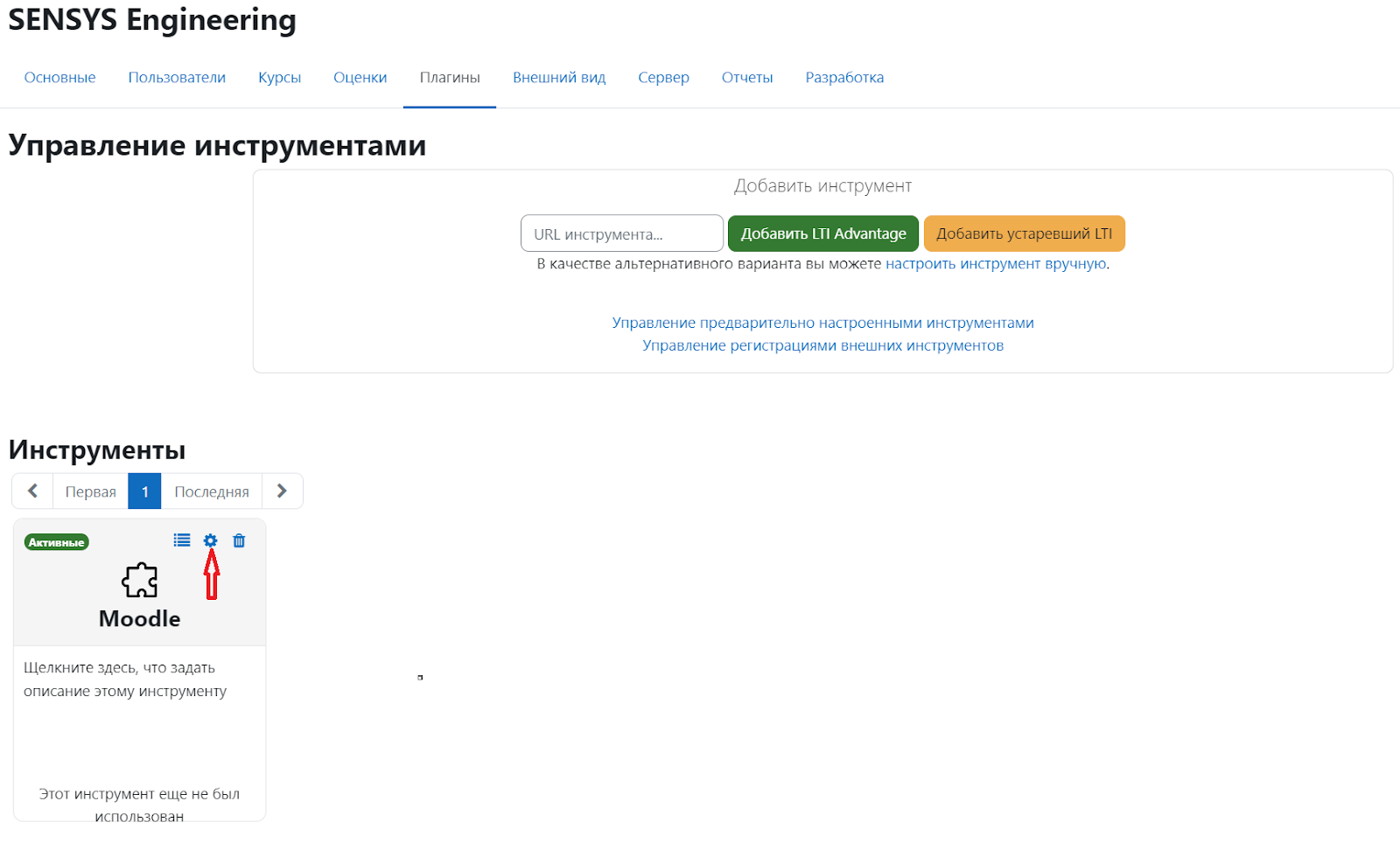
Task: Click Добавить устаревший LTI button
Action: point(1025,233)
